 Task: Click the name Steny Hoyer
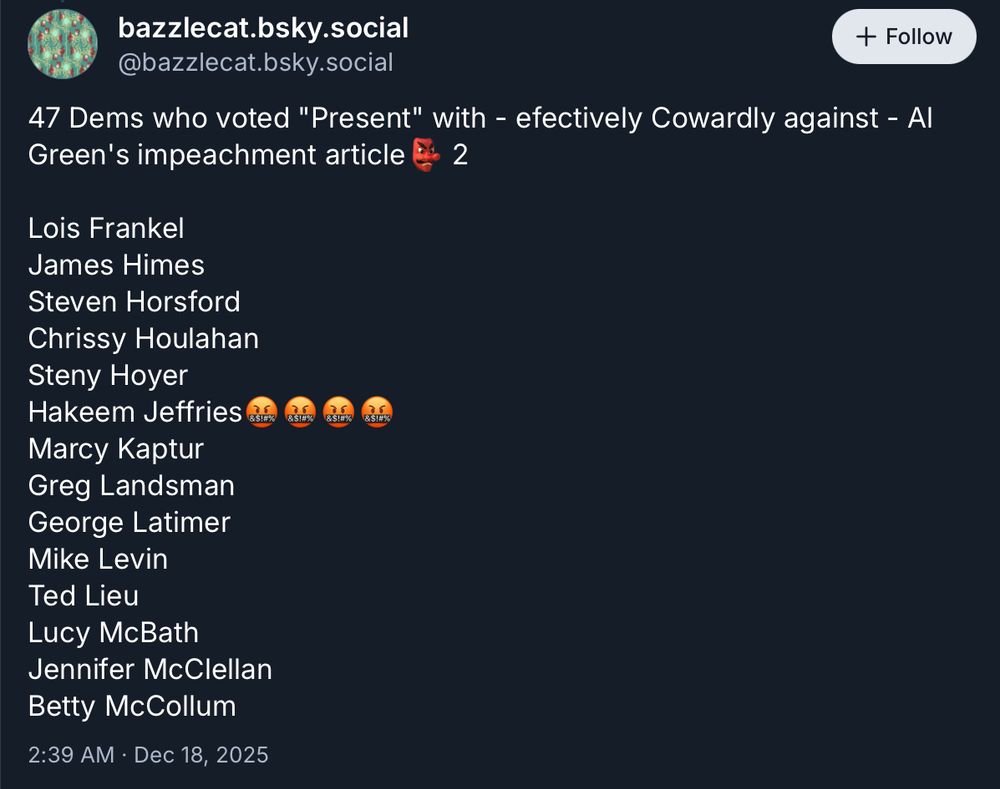click(x=108, y=375)
